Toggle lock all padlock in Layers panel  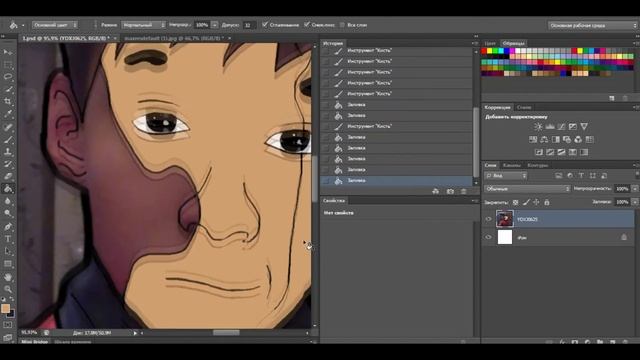point(547,202)
